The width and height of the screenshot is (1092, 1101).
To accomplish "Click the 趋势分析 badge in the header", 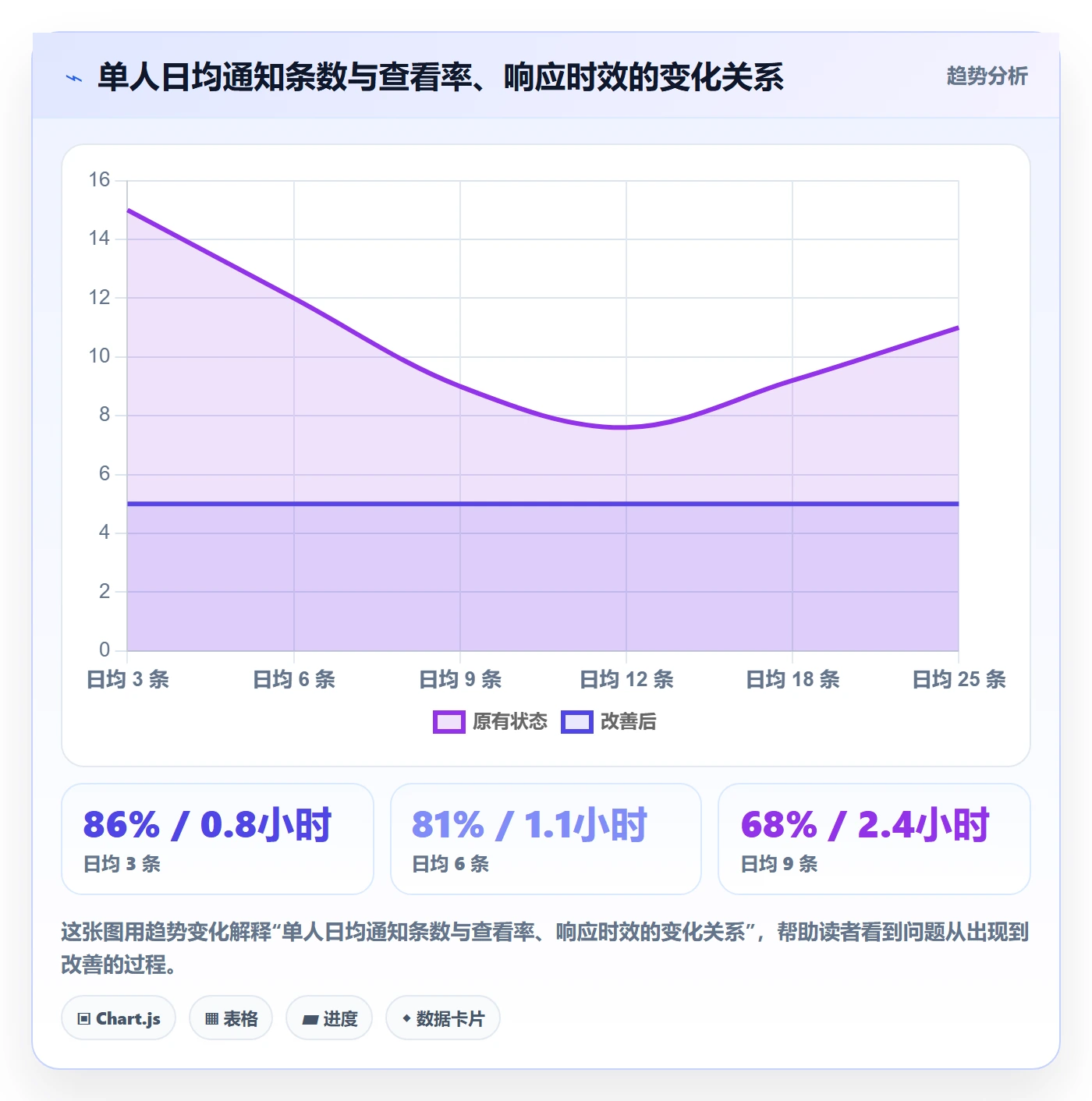I will (x=987, y=76).
